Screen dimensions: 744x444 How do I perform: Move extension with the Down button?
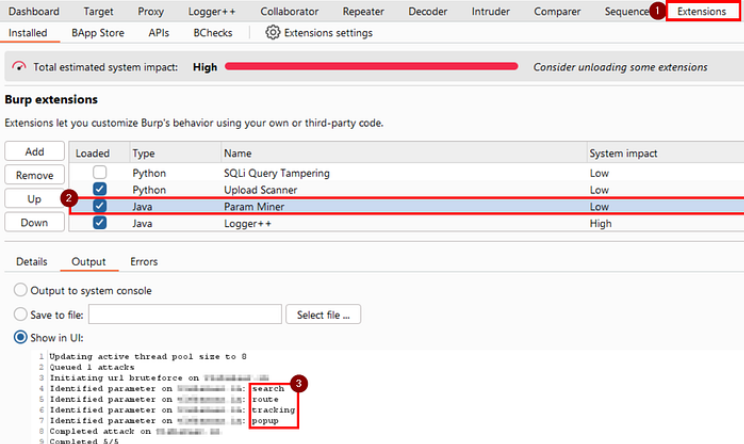click(x=35, y=222)
